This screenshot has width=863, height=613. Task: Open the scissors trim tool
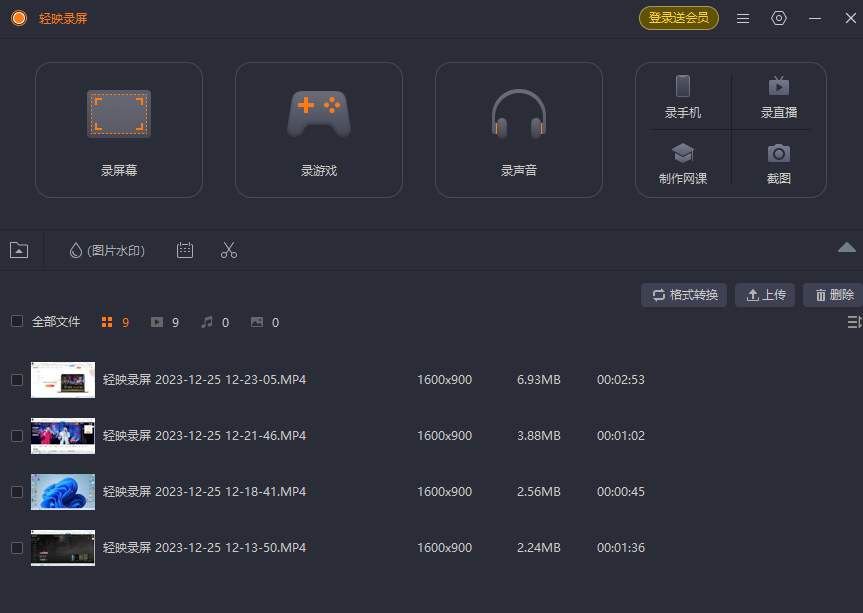coord(228,251)
